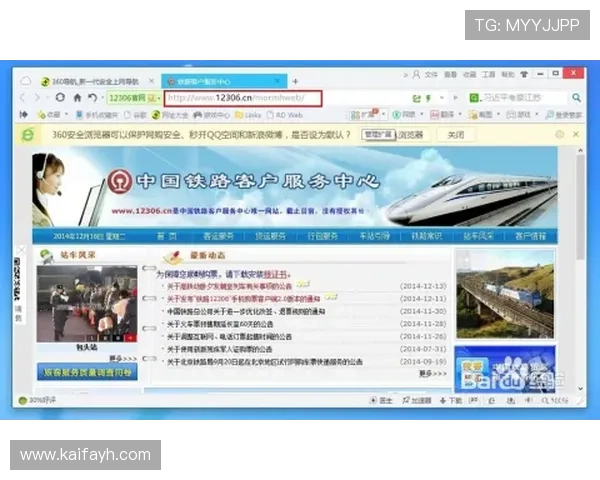This screenshot has height=480, width=600.
Task: Open 铁路常识 in the site navigation
Action: [x=426, y=236]
